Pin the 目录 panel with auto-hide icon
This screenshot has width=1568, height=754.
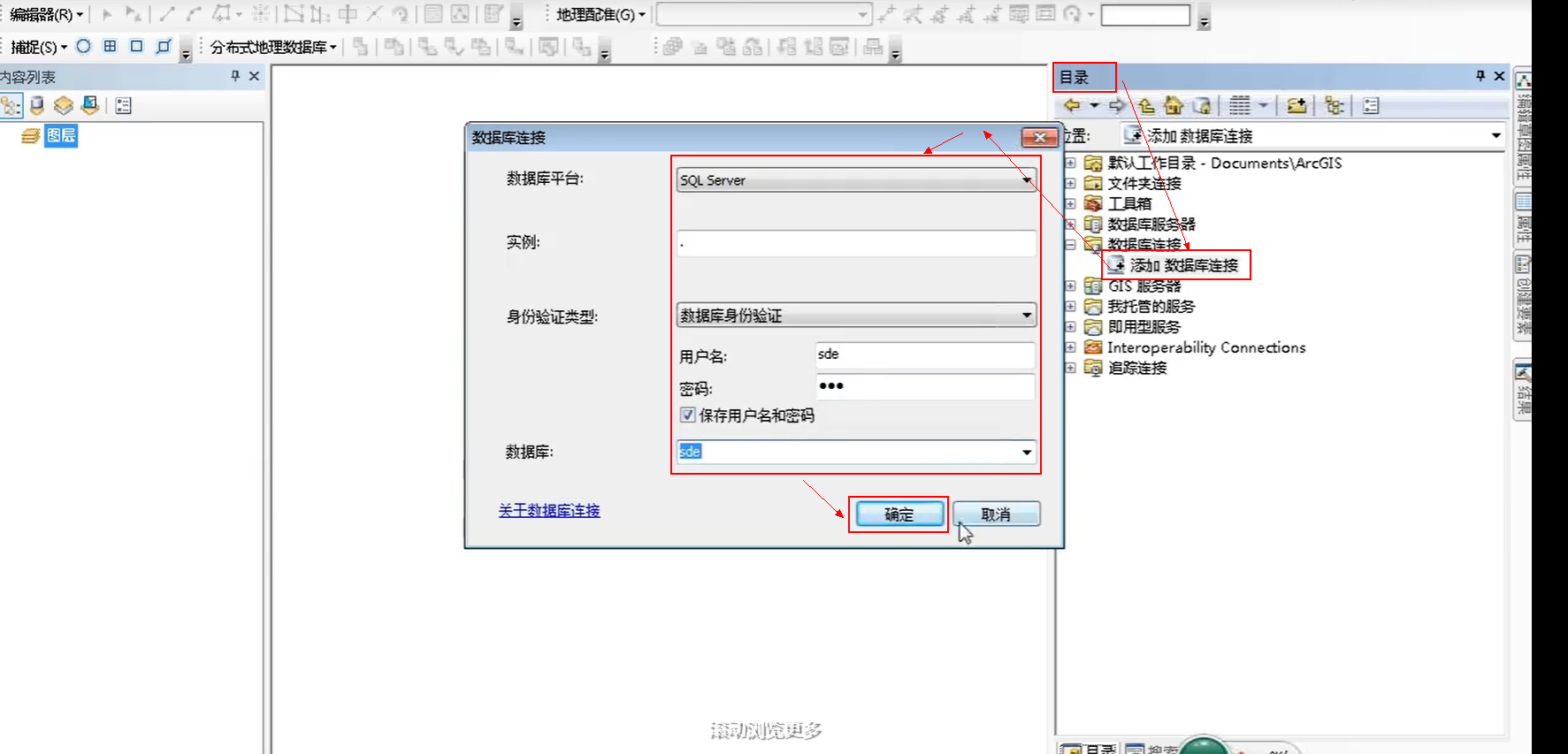[x=1480, y=76]
